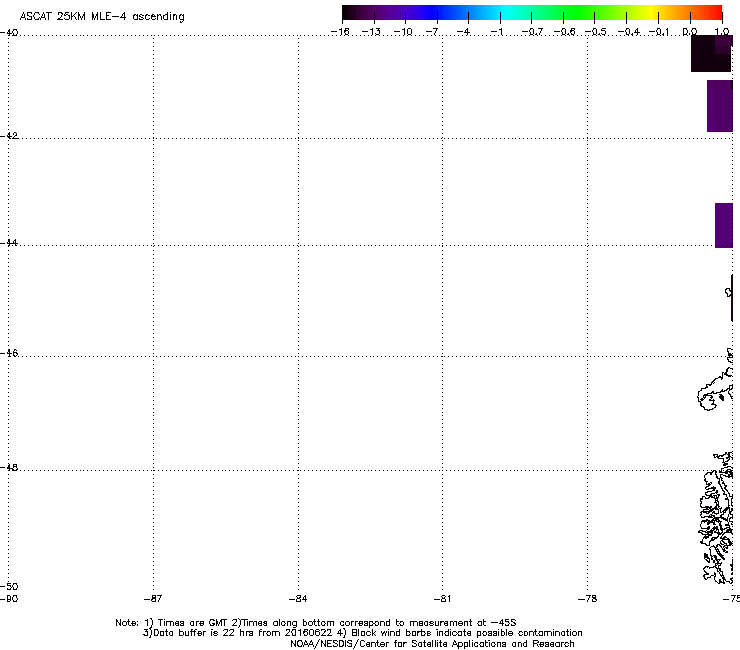Click the -10 colorbar label

[403, 32]
